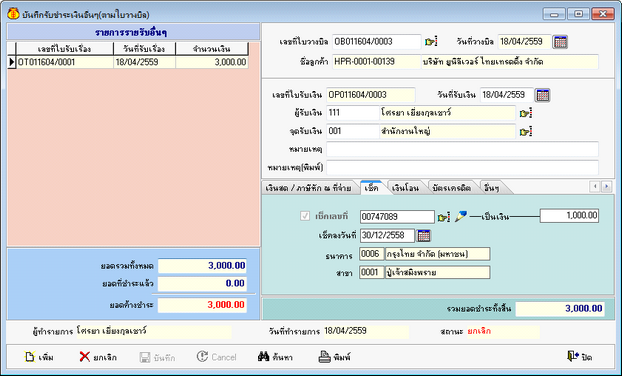Screen dimensions: 622x376
Task: Click the cheque date field 30/12/2558
Action: (387, 236)
